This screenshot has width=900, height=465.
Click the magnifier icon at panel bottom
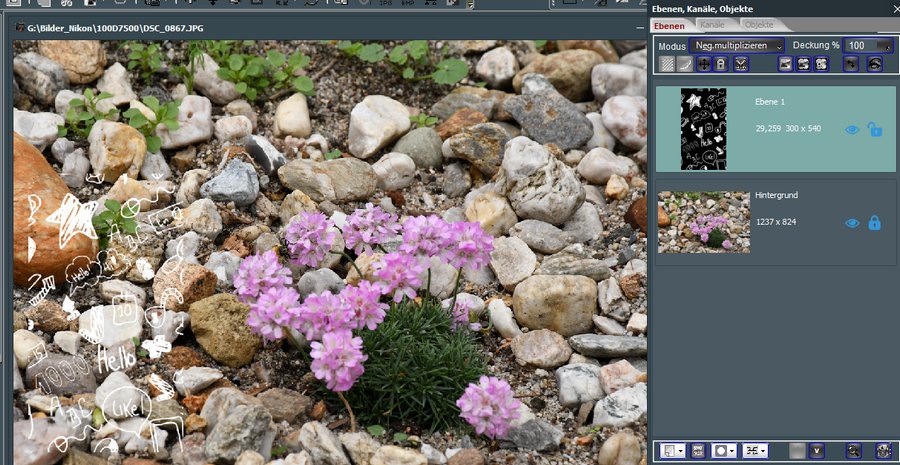click(x=853, y=451)
